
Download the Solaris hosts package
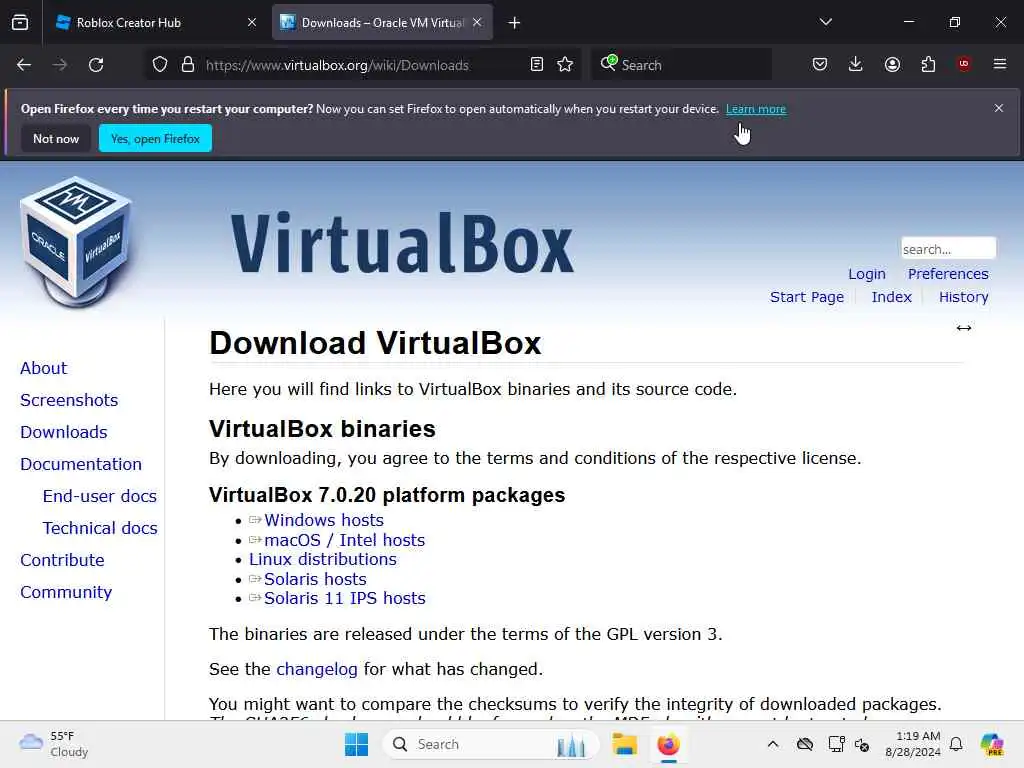[315, 579]
